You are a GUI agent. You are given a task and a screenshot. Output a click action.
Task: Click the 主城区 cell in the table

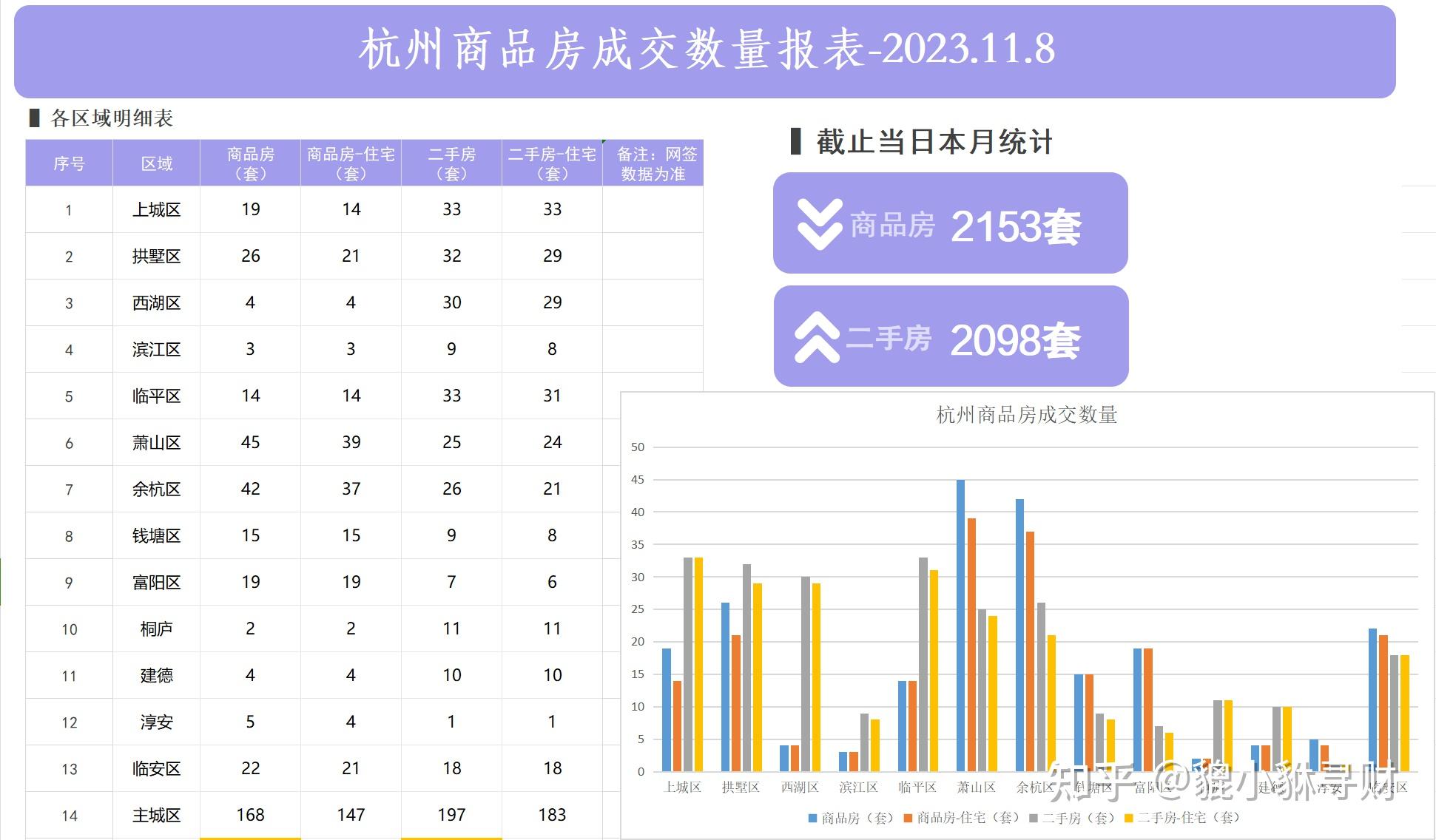(x=157, y=816)
